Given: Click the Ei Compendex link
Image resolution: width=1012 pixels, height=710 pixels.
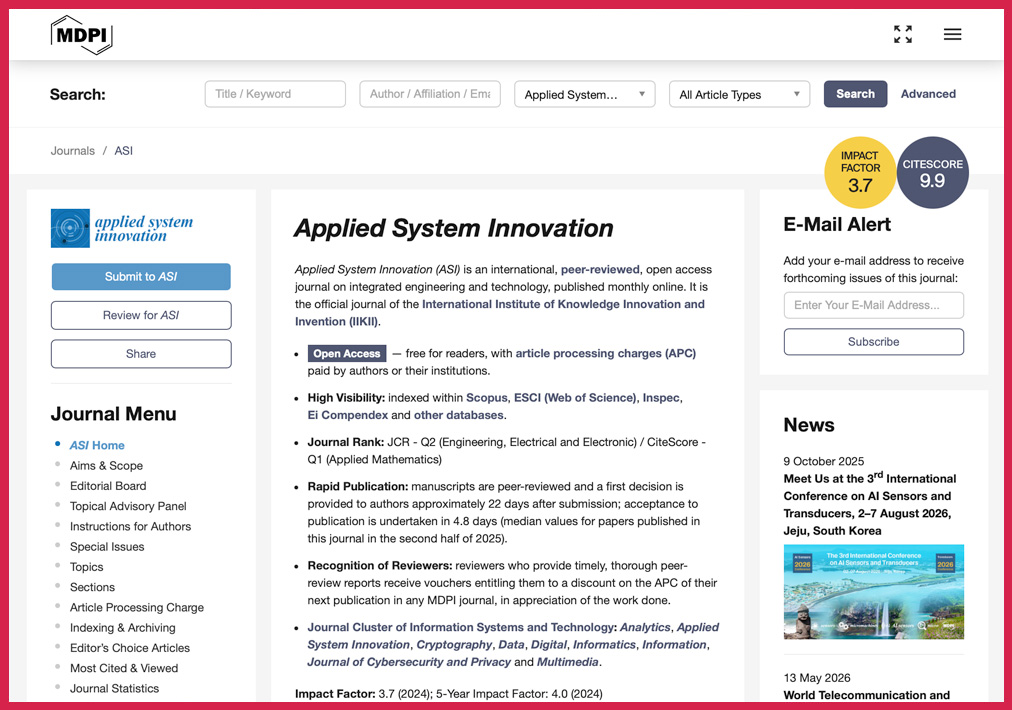Looking at the screenshot, I should coord(347,416).
